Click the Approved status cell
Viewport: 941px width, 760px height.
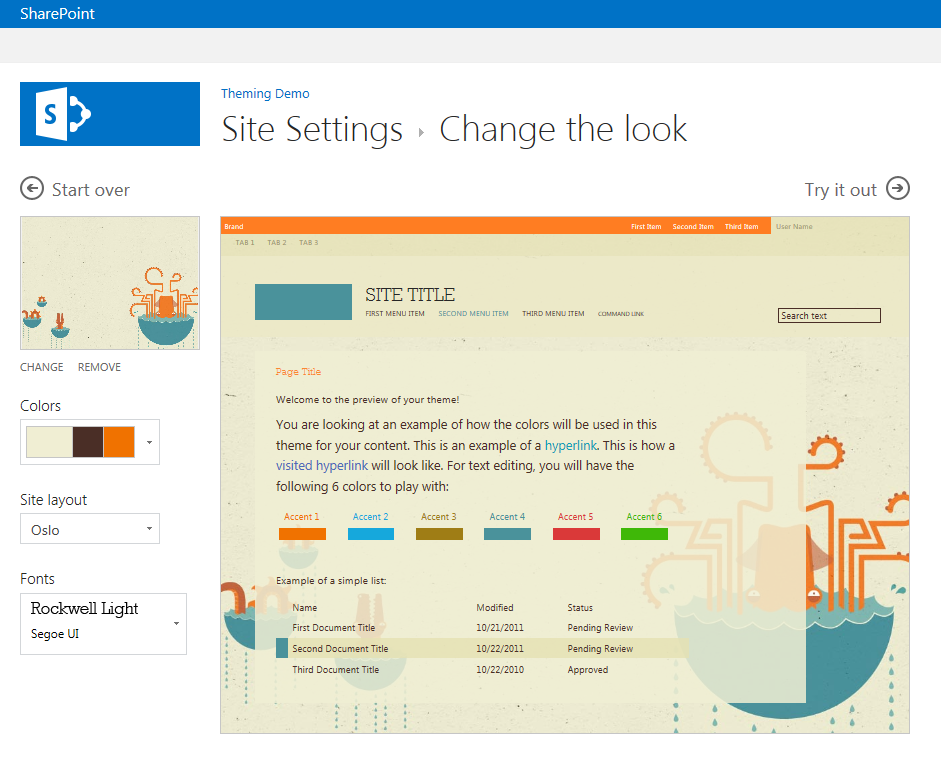(x=588, y=669)
